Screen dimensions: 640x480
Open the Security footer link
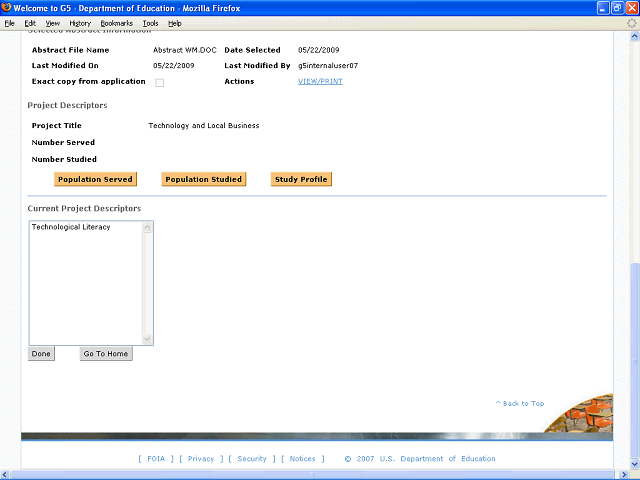coord(252,459)
